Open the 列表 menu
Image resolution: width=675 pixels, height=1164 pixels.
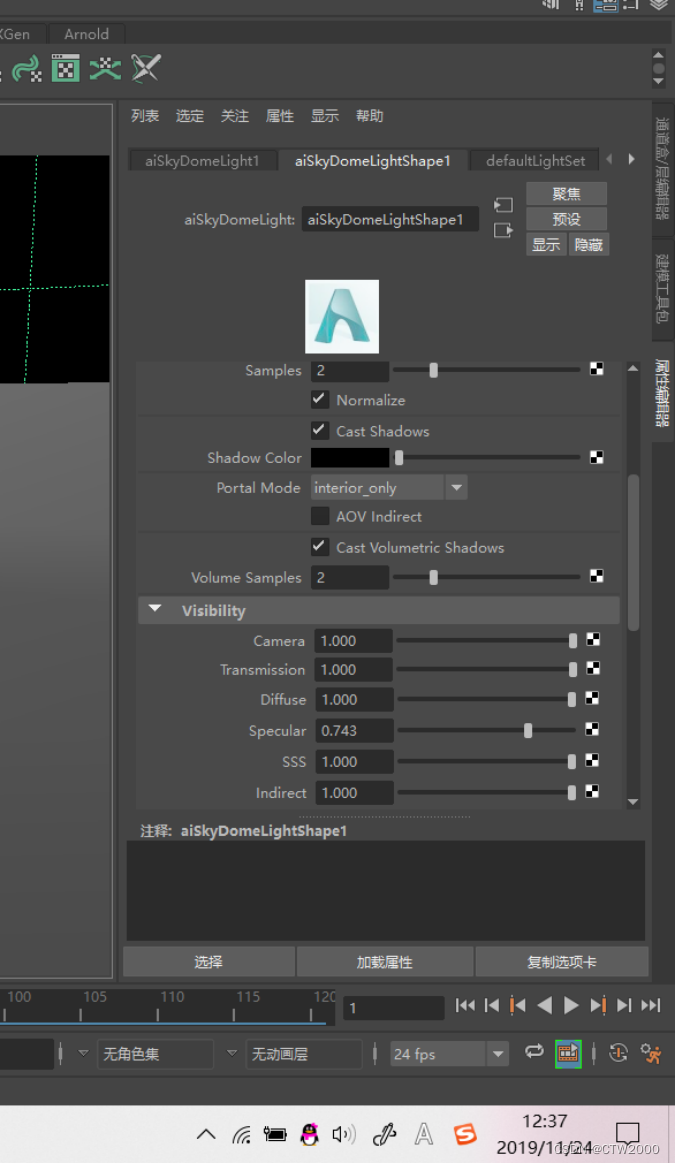[145, 116]
